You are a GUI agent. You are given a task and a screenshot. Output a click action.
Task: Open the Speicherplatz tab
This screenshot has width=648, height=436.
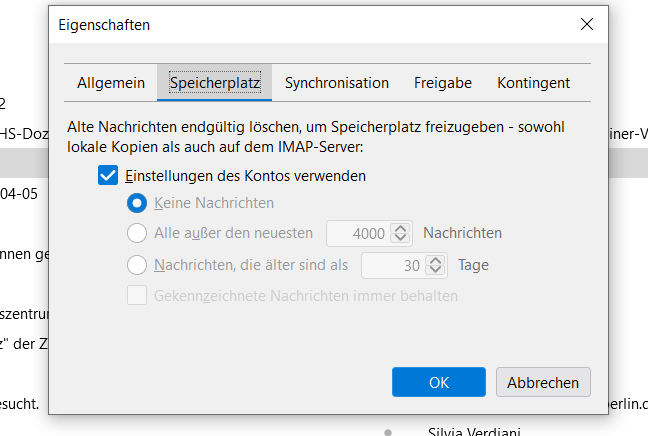(x=214, y=83)
